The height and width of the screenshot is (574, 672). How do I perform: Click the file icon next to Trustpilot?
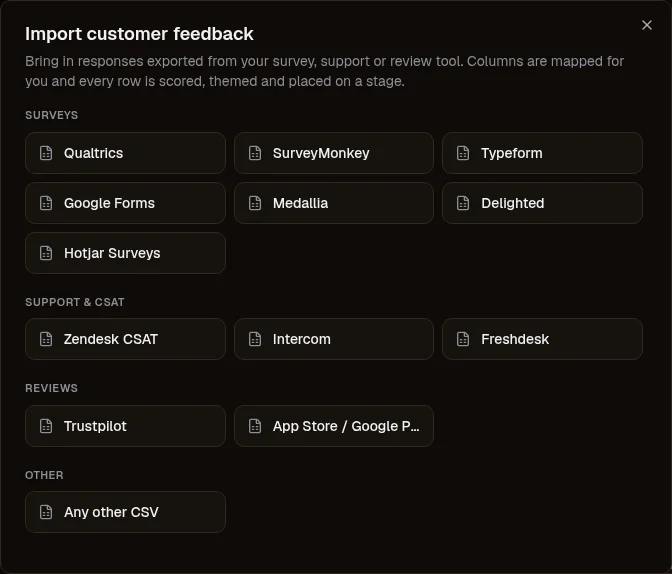click(46, 426)
